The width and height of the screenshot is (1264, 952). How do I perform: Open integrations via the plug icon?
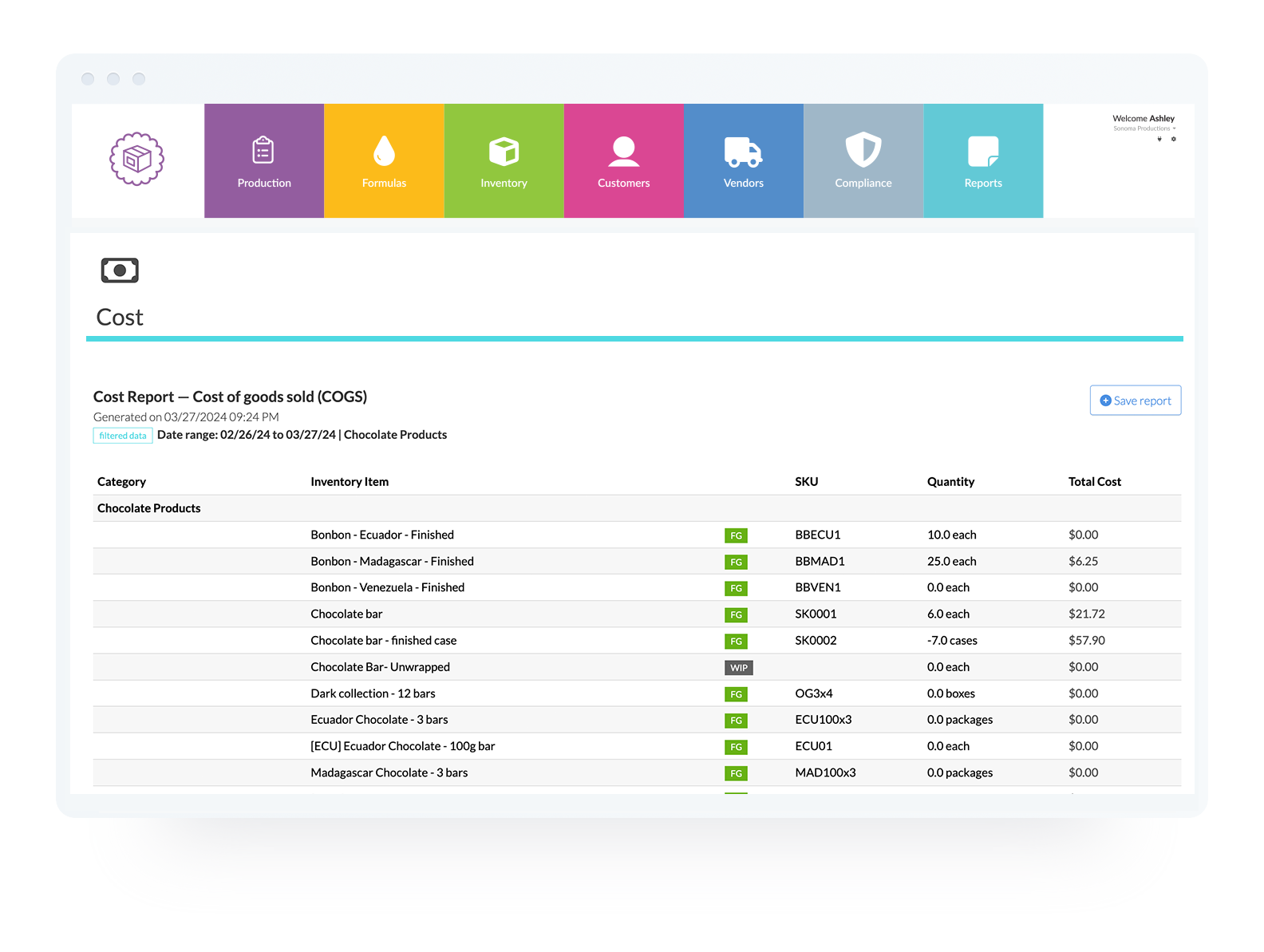pos(1159,140)
